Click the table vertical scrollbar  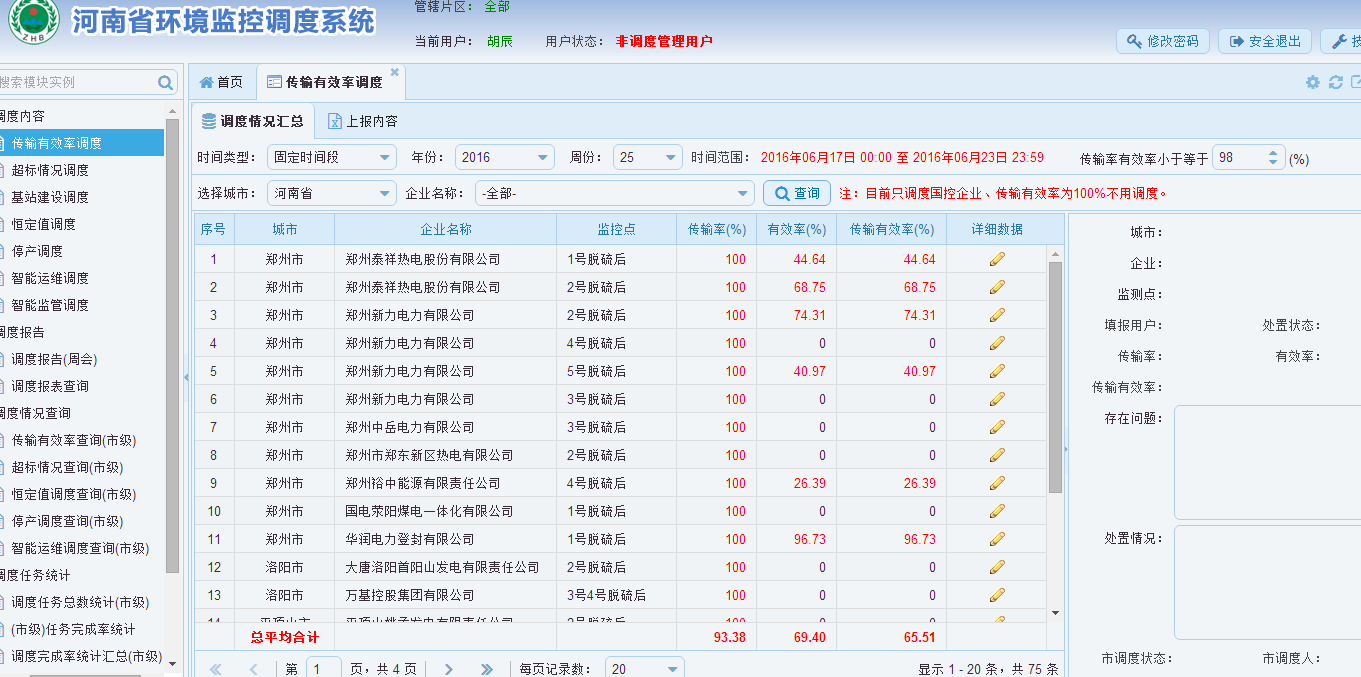click(1055, 380)
